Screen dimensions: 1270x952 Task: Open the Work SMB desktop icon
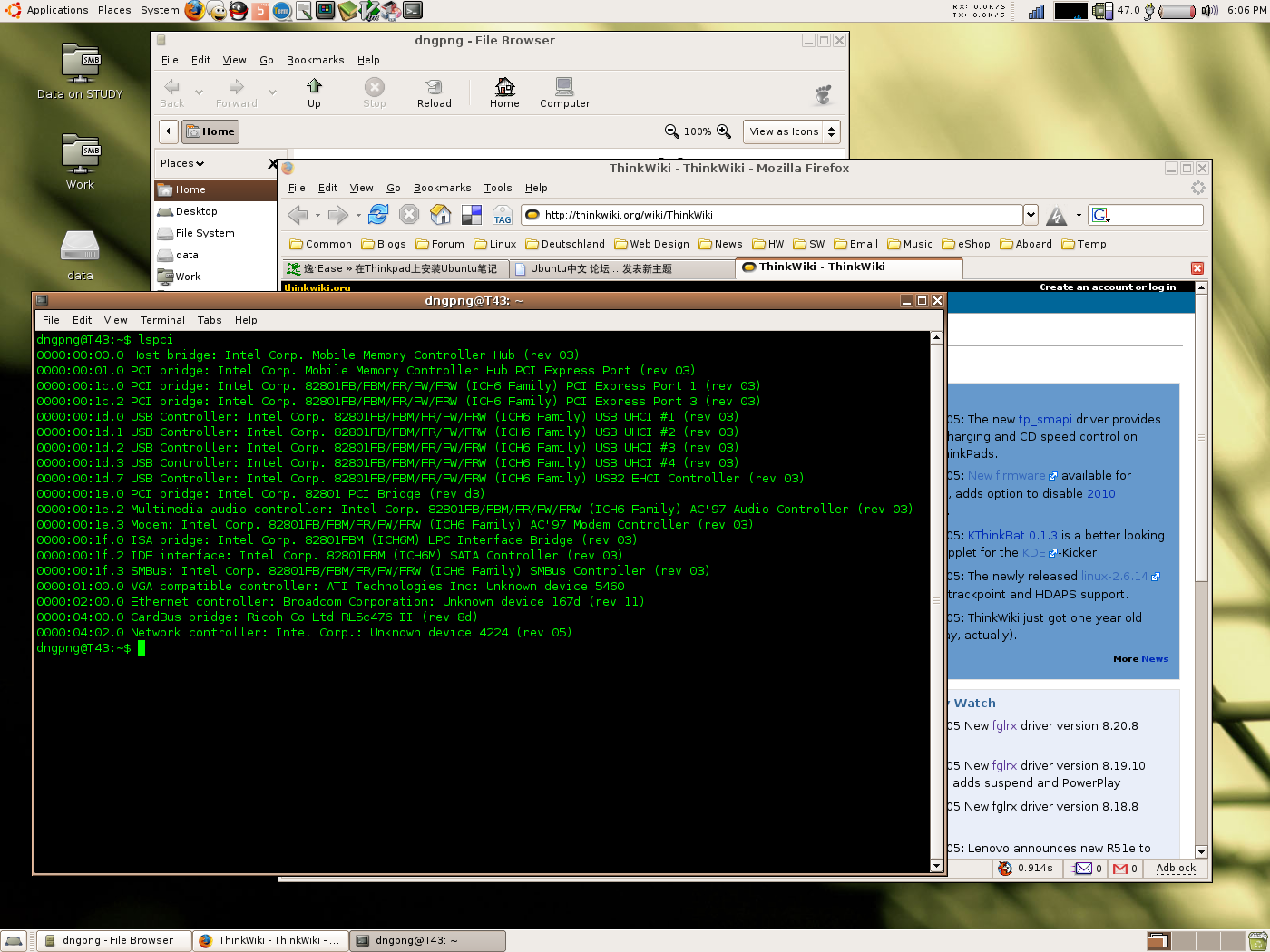pos(80,162)
